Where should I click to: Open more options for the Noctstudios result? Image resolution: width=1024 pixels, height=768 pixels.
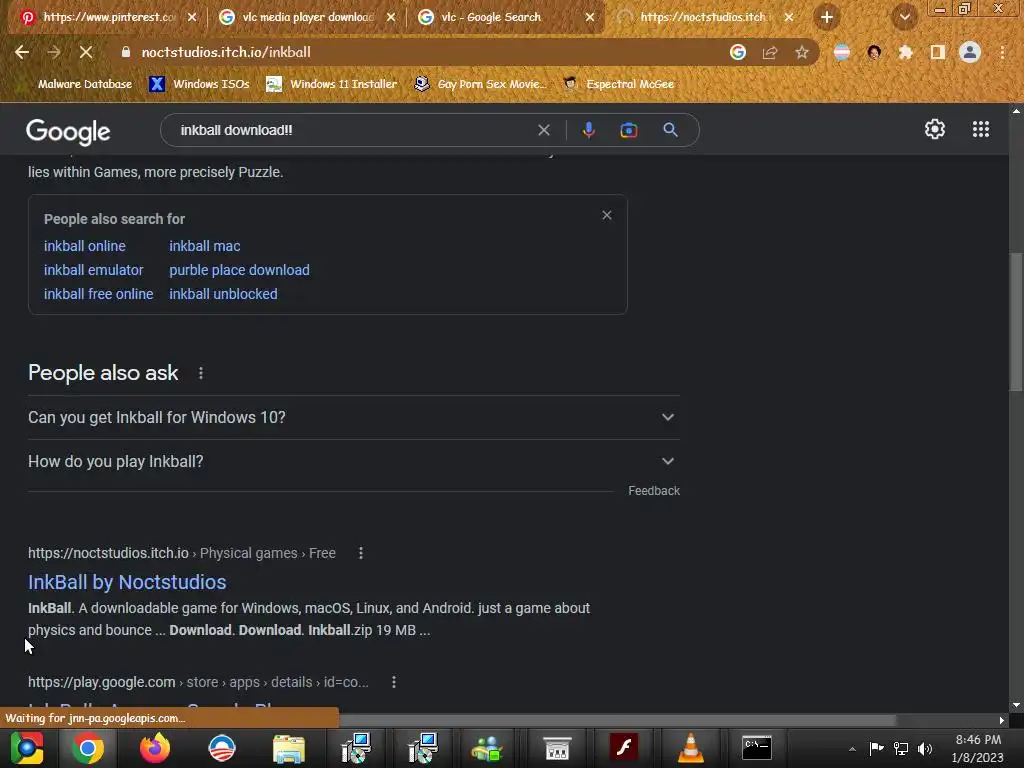click(x=360, y=553)
